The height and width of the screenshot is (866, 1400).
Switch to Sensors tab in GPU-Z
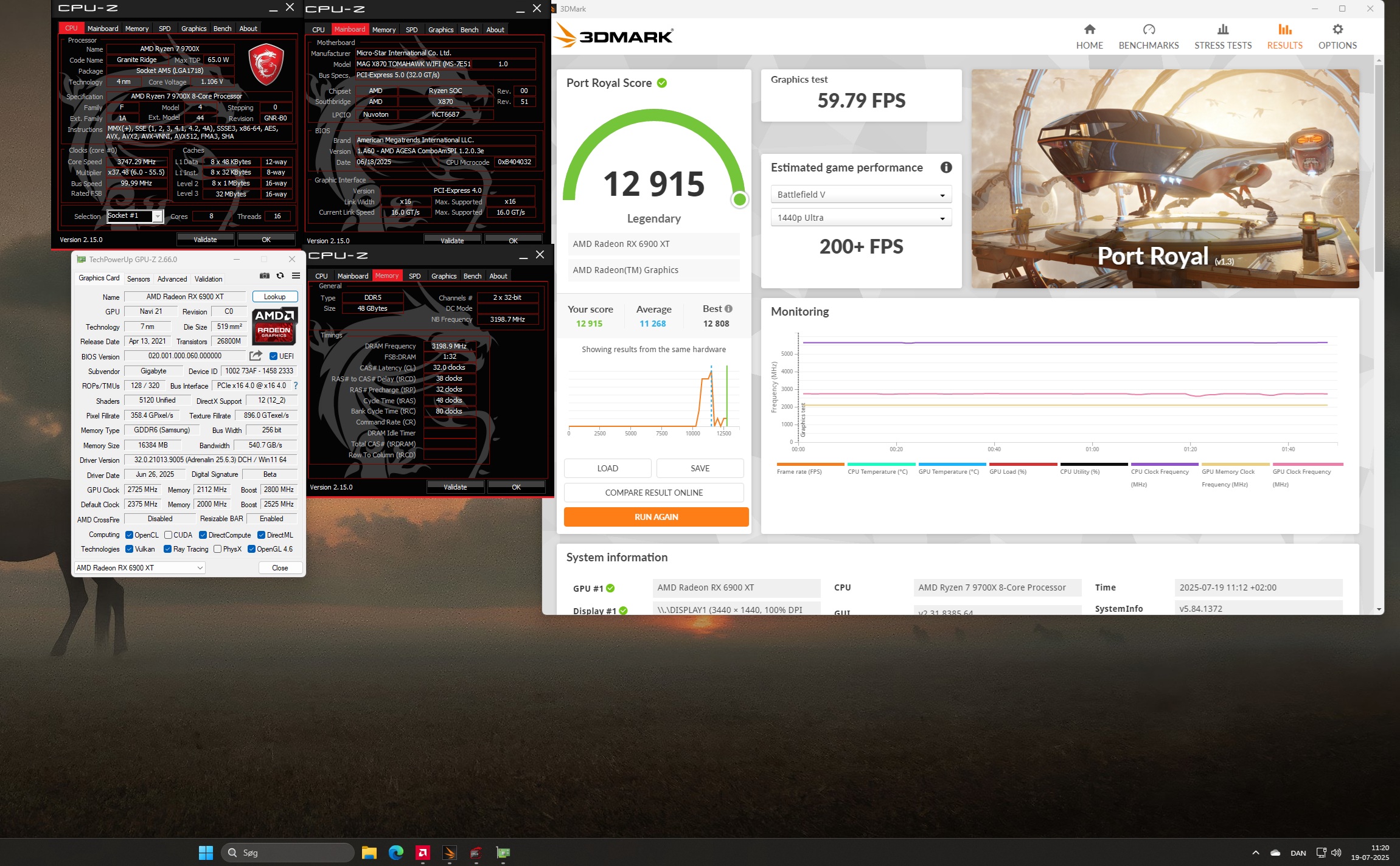click(x=138, y=279)
